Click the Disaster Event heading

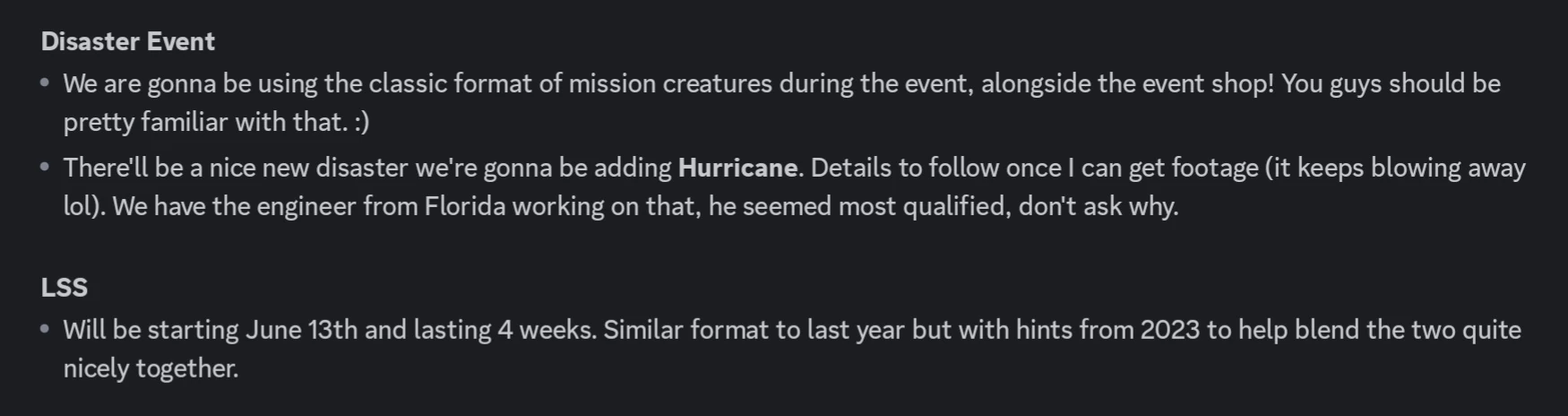(128, 41)
